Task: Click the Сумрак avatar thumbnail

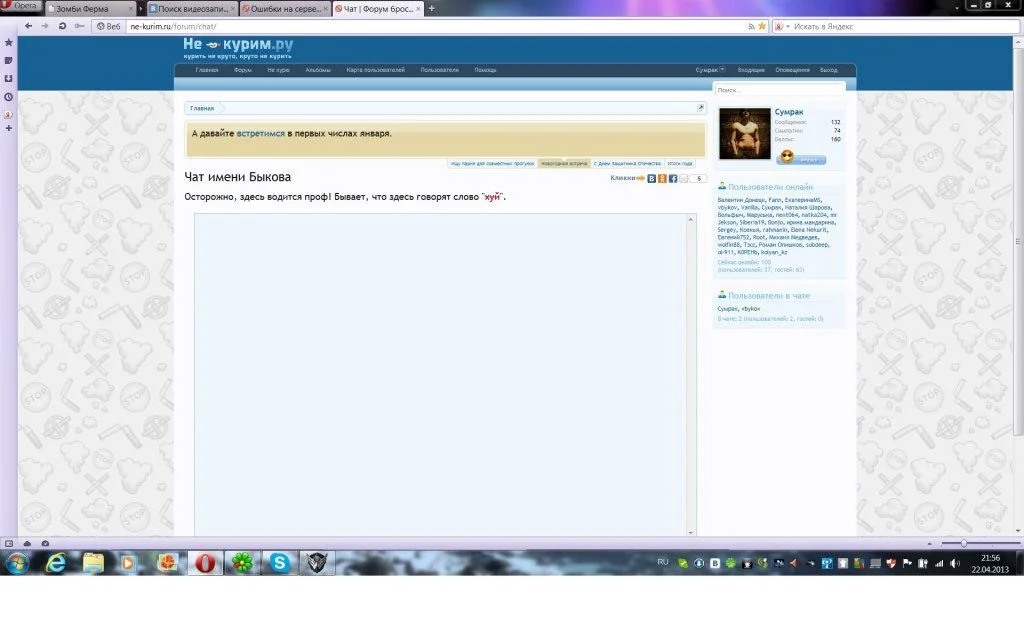Action: coord(744,134)
